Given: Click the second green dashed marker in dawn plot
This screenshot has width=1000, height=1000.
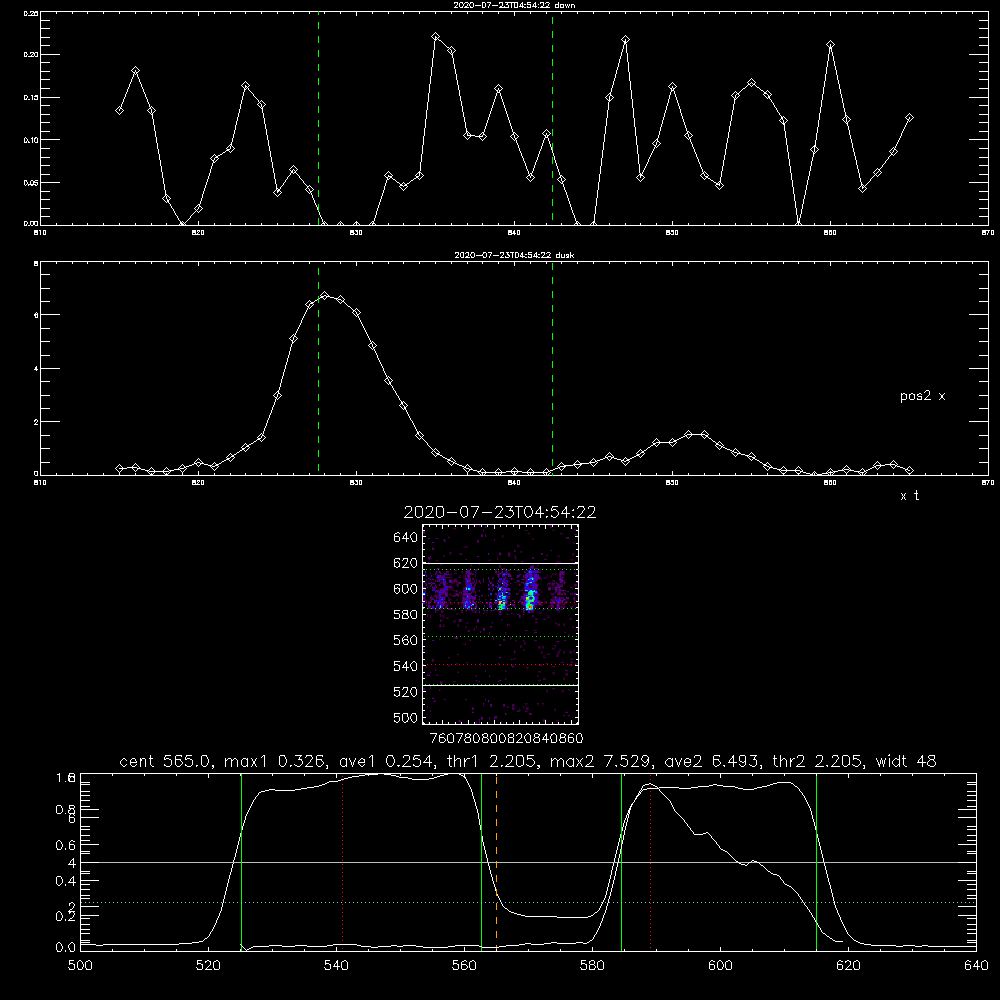Looking at the screenshot, I should [x=552, y=118].
